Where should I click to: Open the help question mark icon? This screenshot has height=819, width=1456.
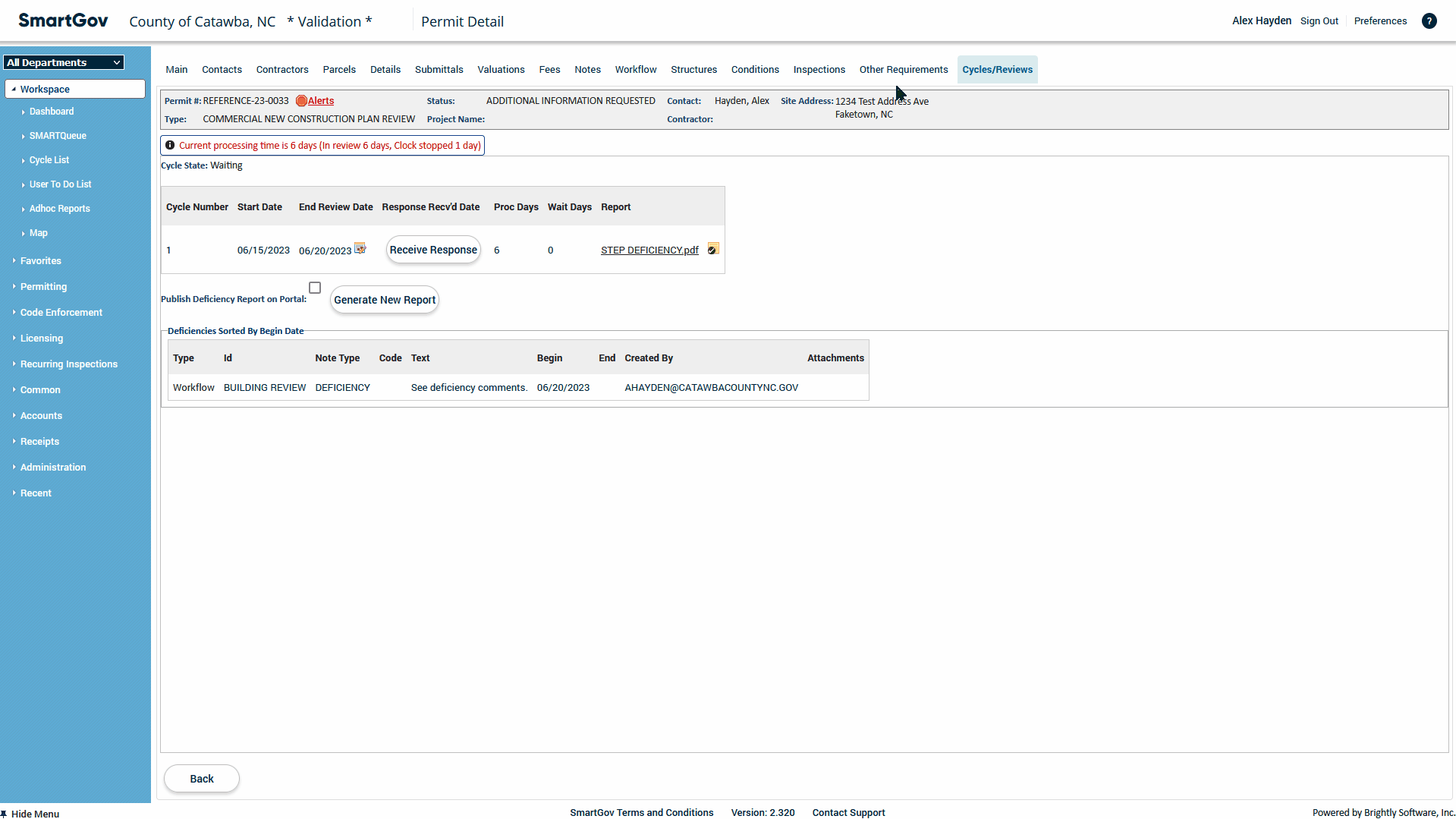pyautogui.click(x=1429, y=21)
